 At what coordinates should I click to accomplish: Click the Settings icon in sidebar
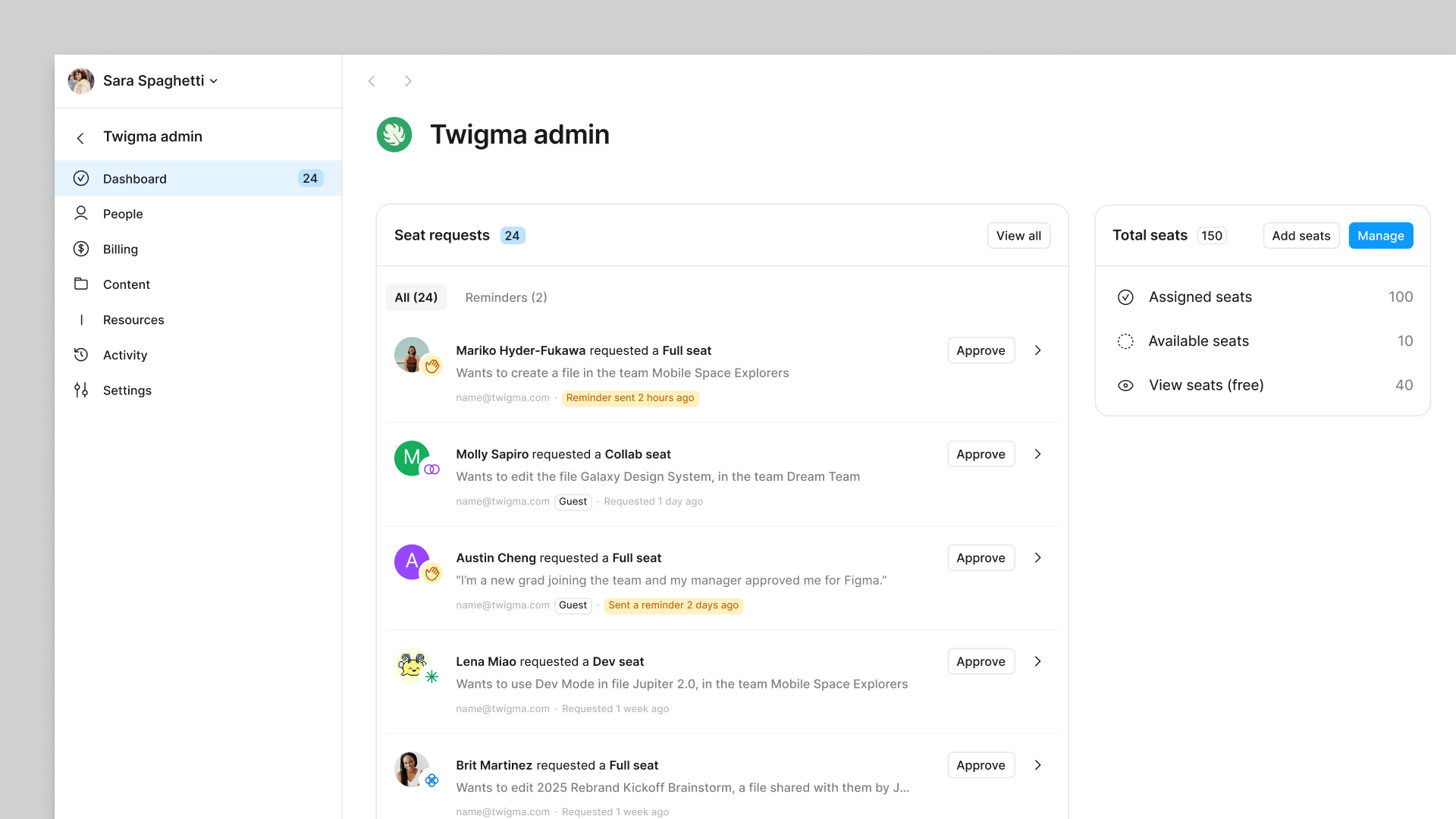coord(82,389)
